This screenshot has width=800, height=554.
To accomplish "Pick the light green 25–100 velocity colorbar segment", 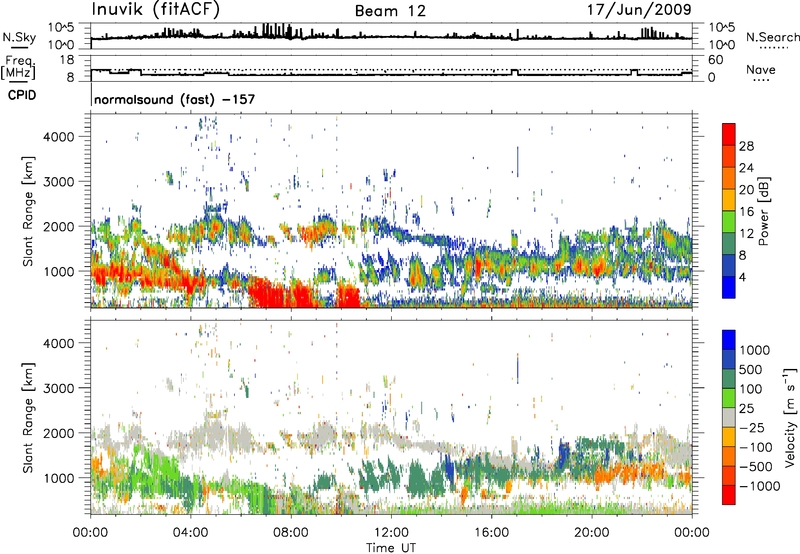I will point(729,398).
